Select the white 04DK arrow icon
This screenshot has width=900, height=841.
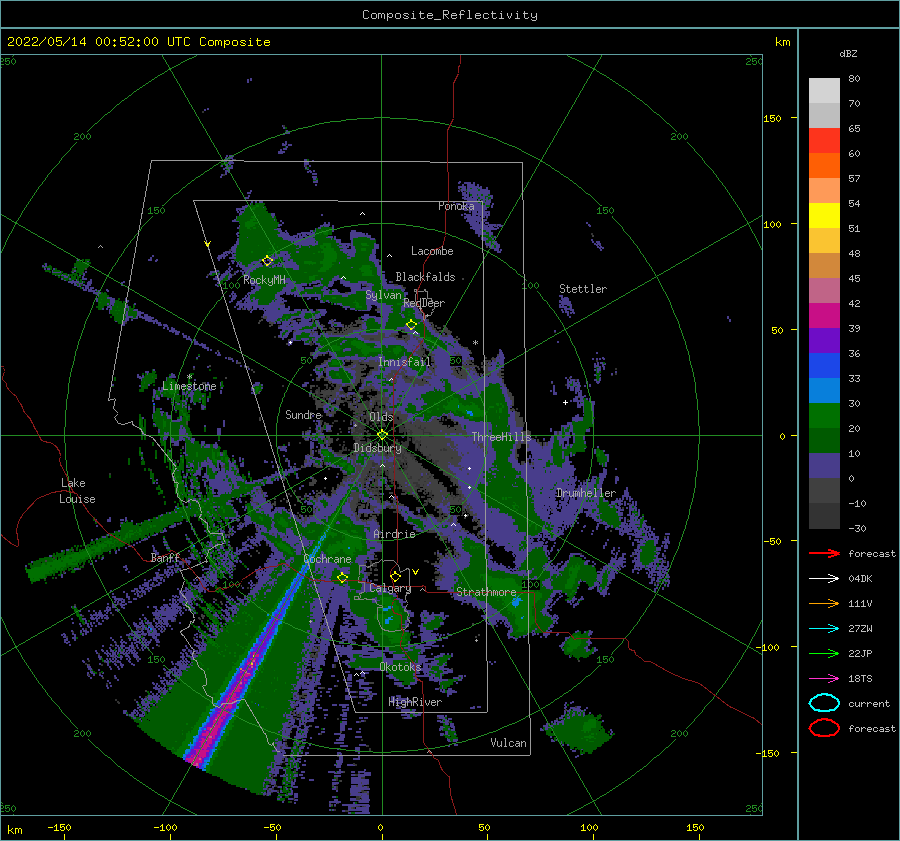[824, 578]
